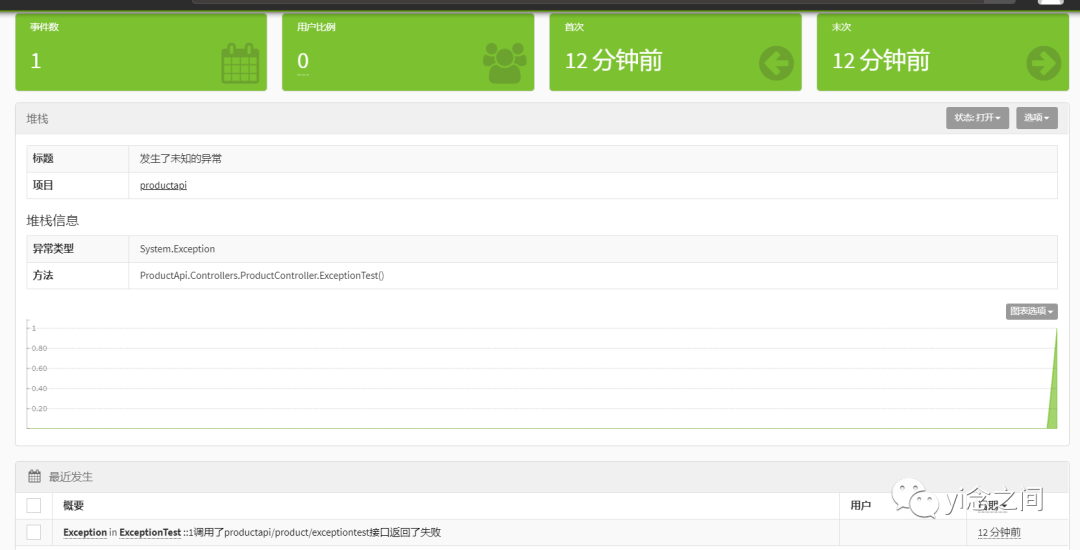Click calendar icon beside 最近发生 header
This screenshot has height=550, width=1080.
click(x=34, y=476)
